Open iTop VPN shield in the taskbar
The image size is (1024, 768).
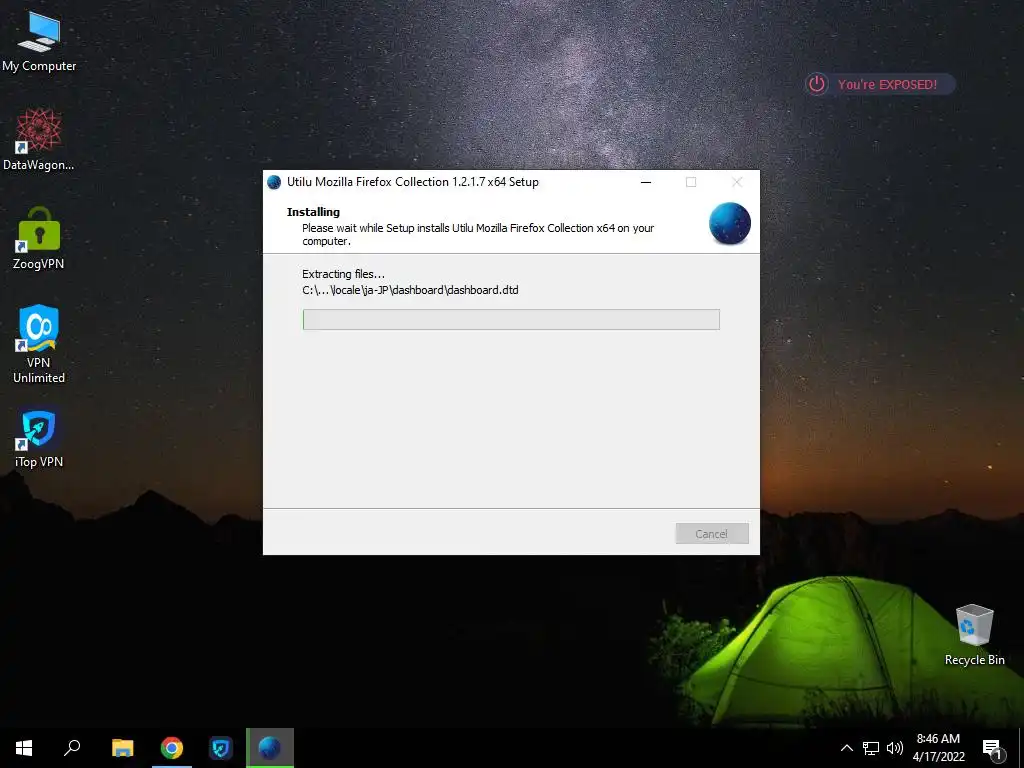[x=221, y=748]
